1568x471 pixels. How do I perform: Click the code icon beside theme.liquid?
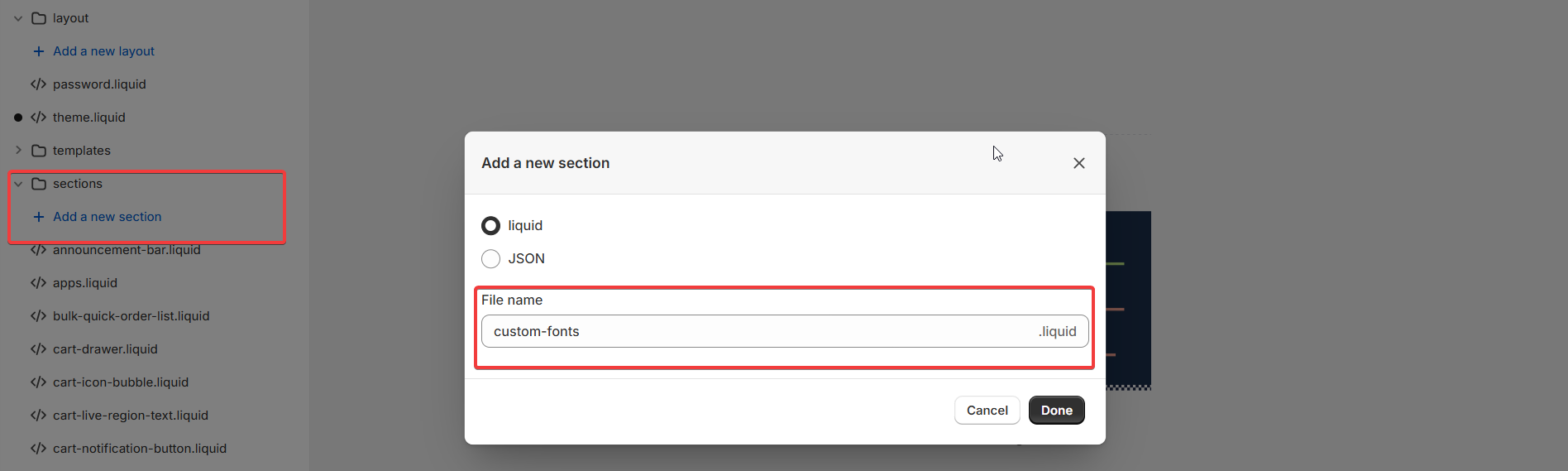[x=38, y=118]
